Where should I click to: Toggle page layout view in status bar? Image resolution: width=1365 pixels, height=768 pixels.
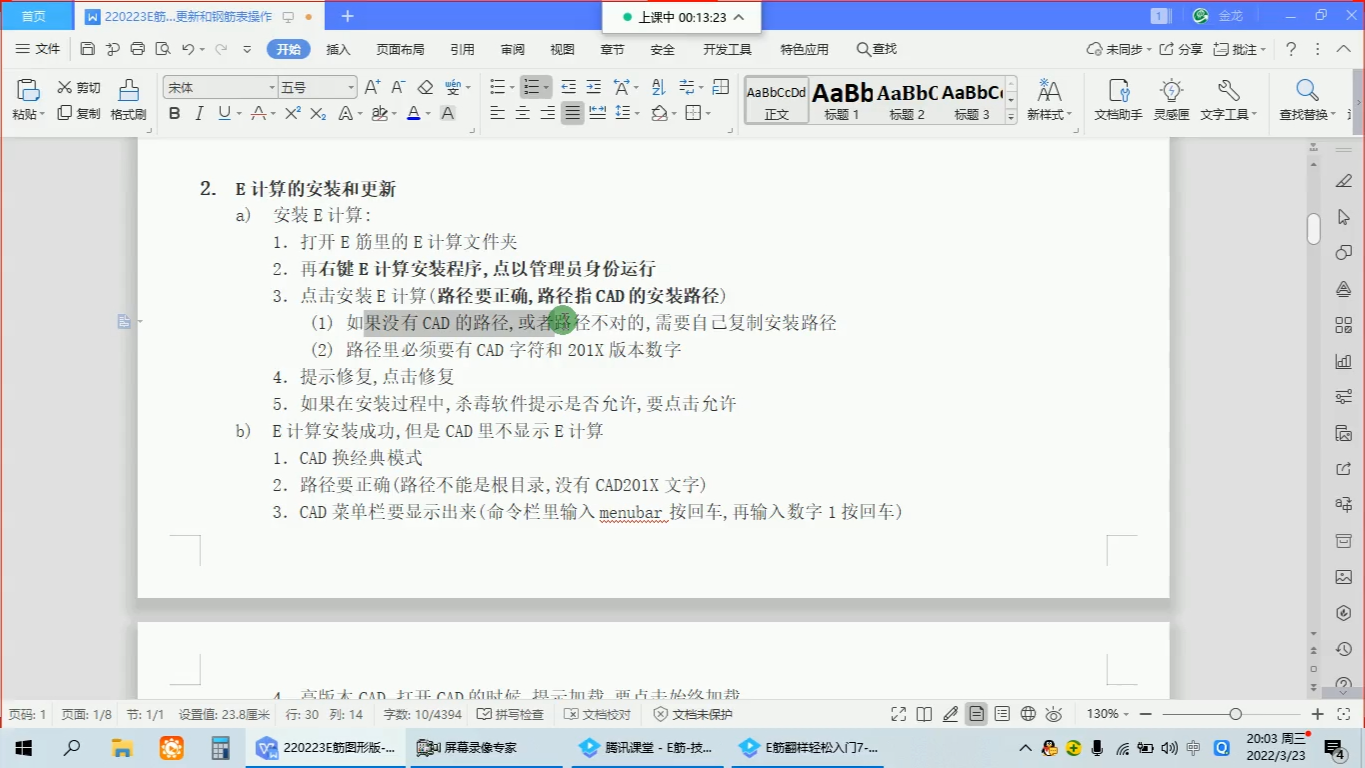click(976, 714)
